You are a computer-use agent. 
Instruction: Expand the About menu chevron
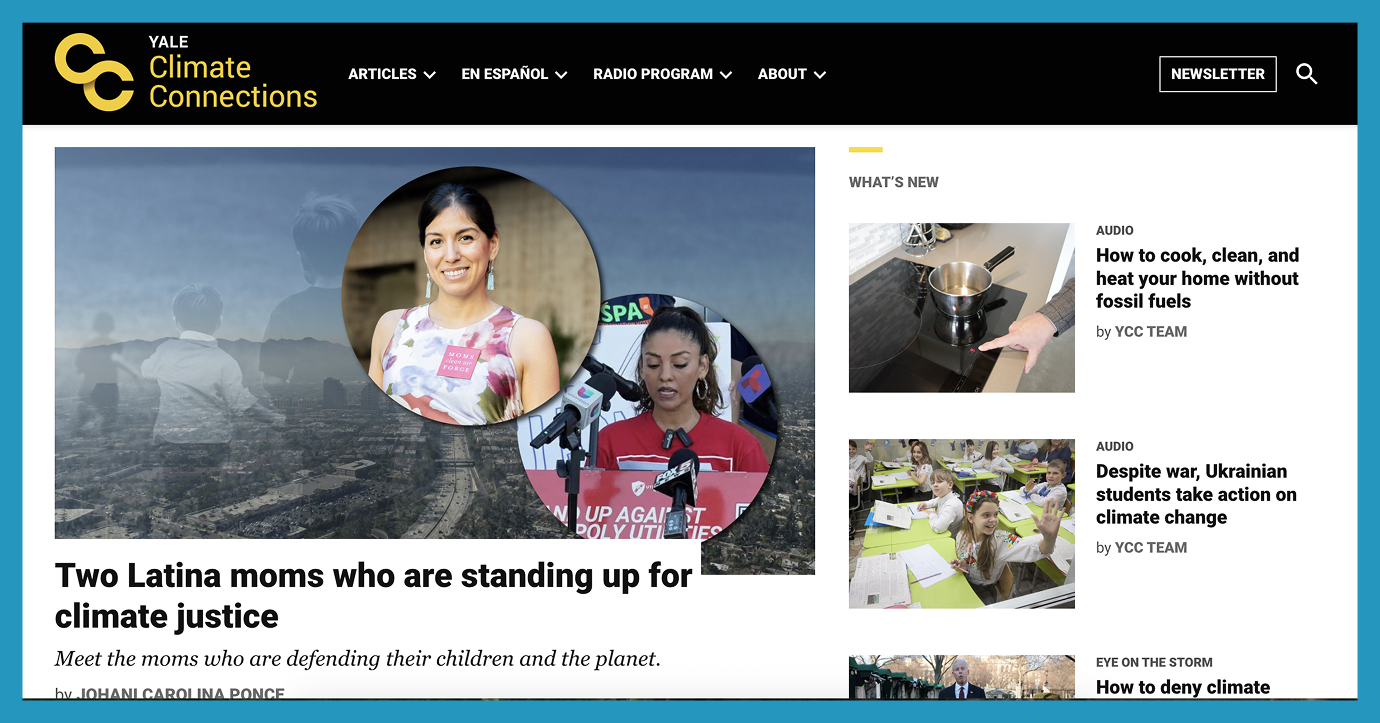point(820,75)
